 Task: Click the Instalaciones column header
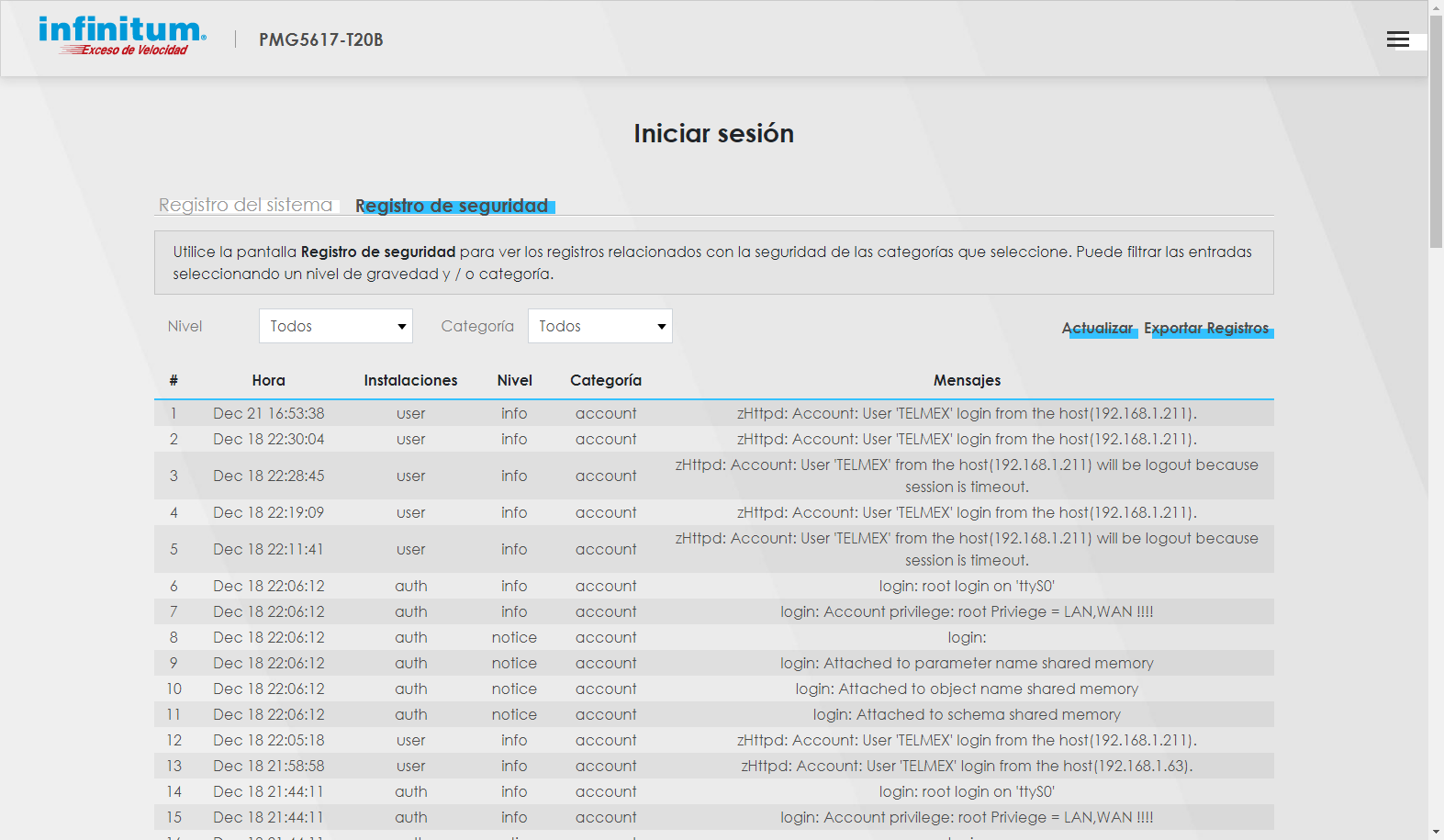(410, 380)
